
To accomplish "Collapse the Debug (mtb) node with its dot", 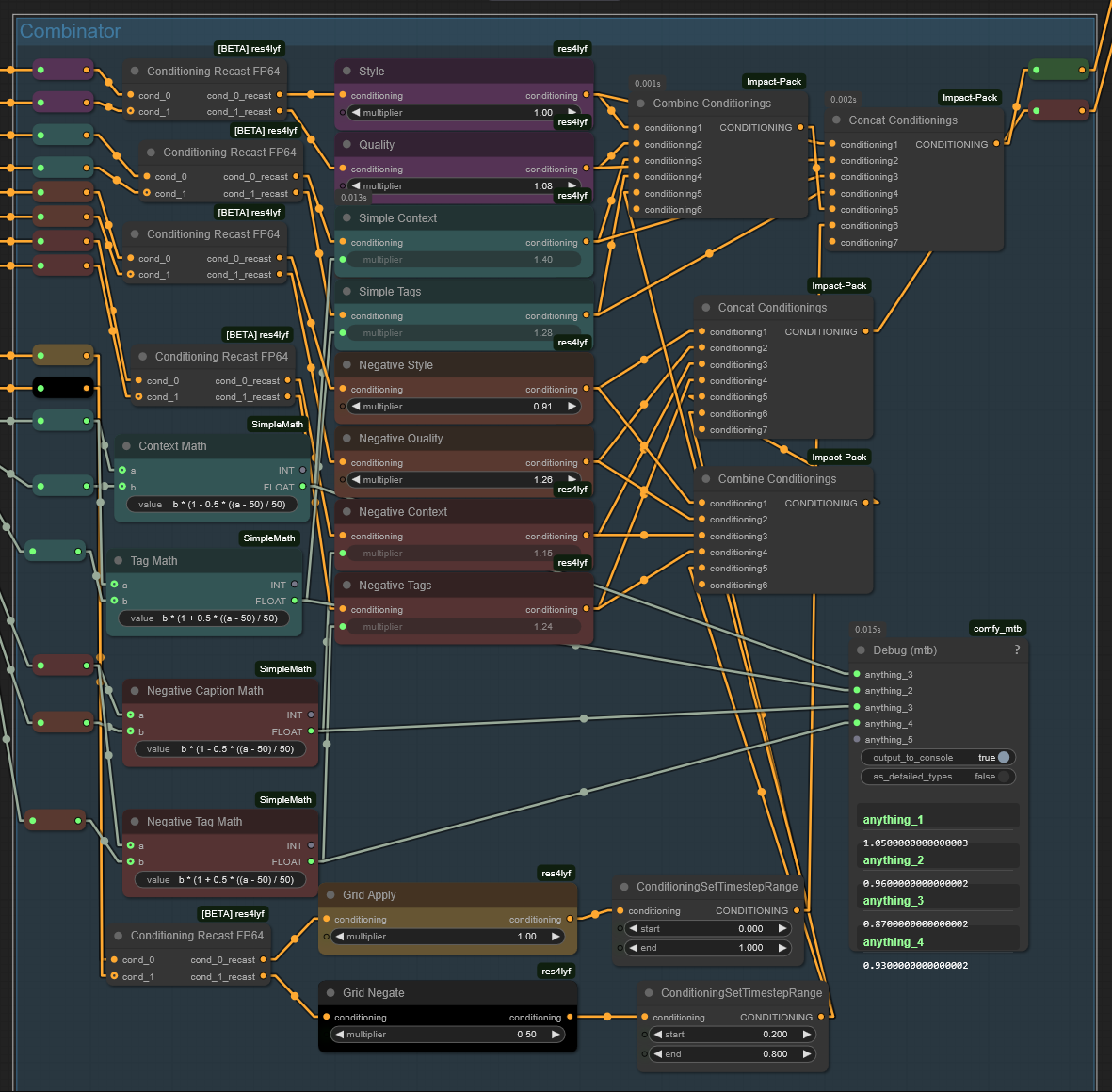I will coord(861,650).
